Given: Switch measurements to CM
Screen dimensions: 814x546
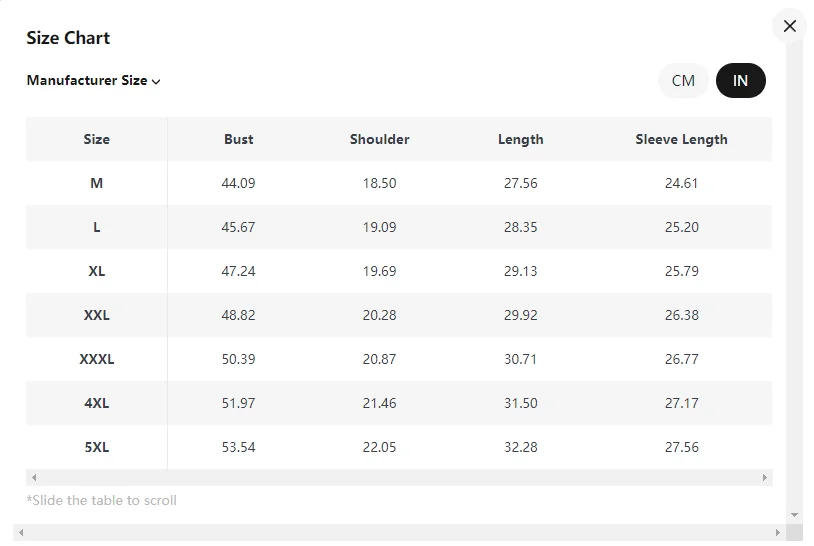Looking at the screenshot, I should click(683, 81).
